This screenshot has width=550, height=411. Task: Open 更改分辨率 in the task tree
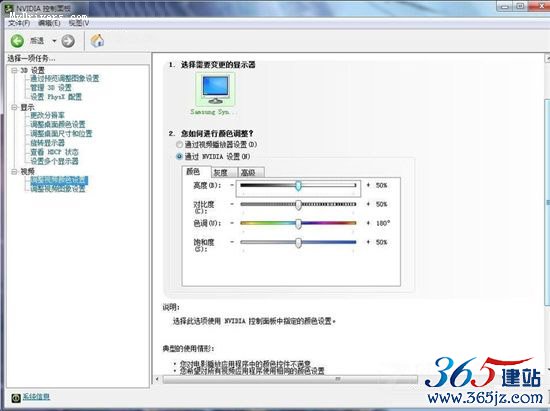47,115
